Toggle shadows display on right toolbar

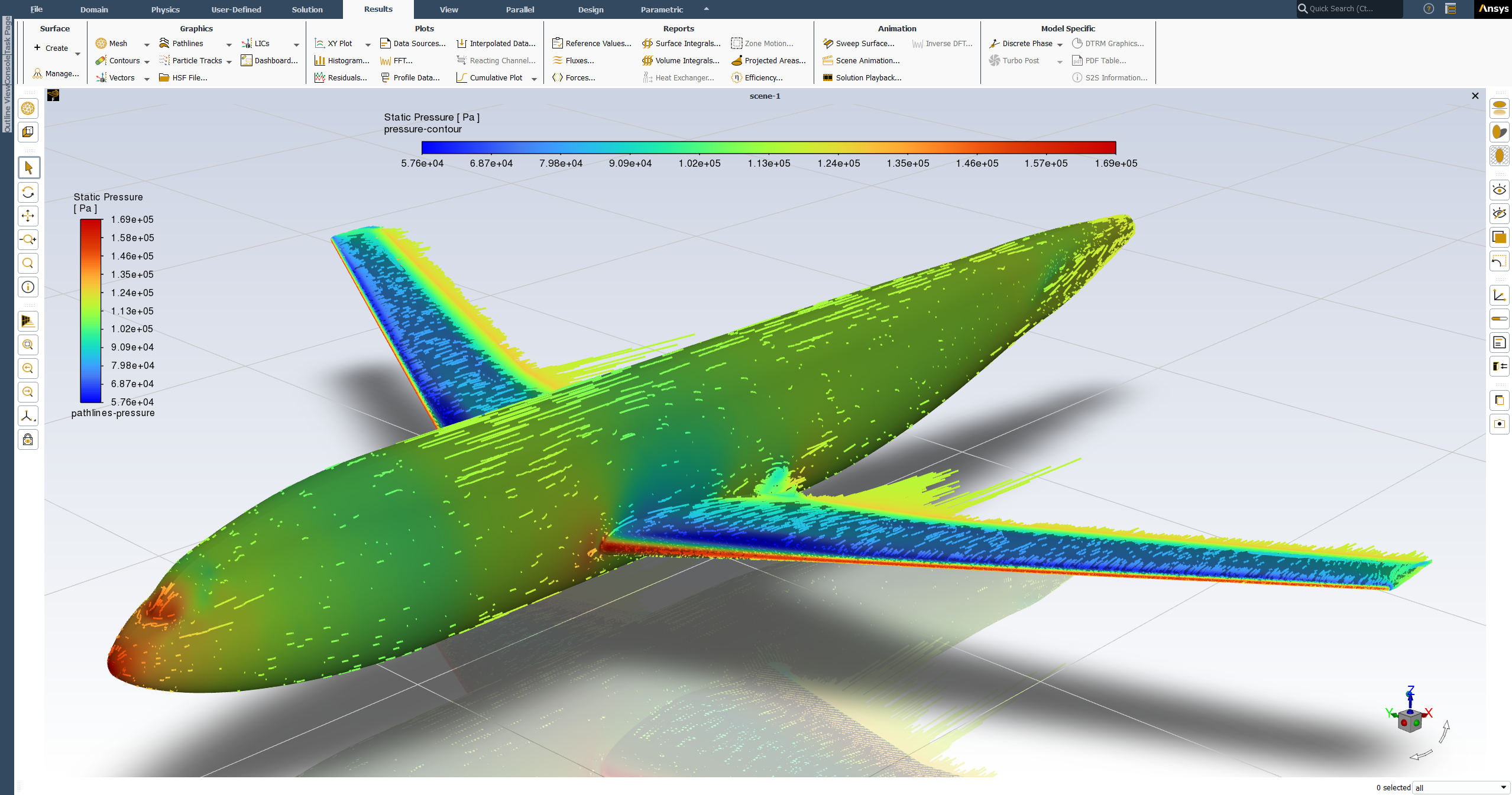pyautogui.click(x=1499, y=132)
